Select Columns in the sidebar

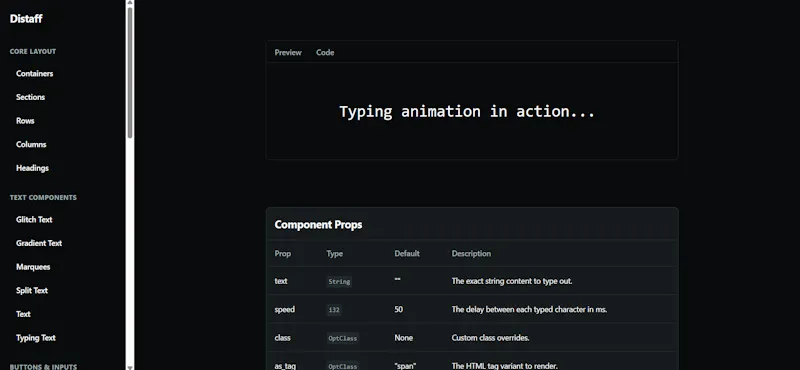pyautogui.click(x=31, y=144)
